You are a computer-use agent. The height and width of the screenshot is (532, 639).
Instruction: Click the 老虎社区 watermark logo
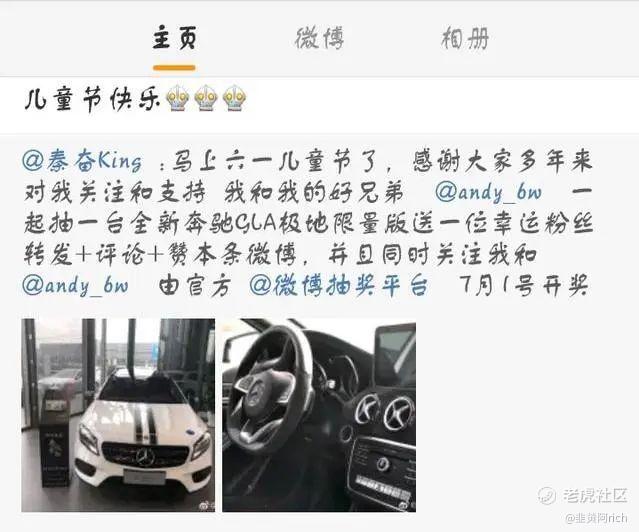(583, 495)
